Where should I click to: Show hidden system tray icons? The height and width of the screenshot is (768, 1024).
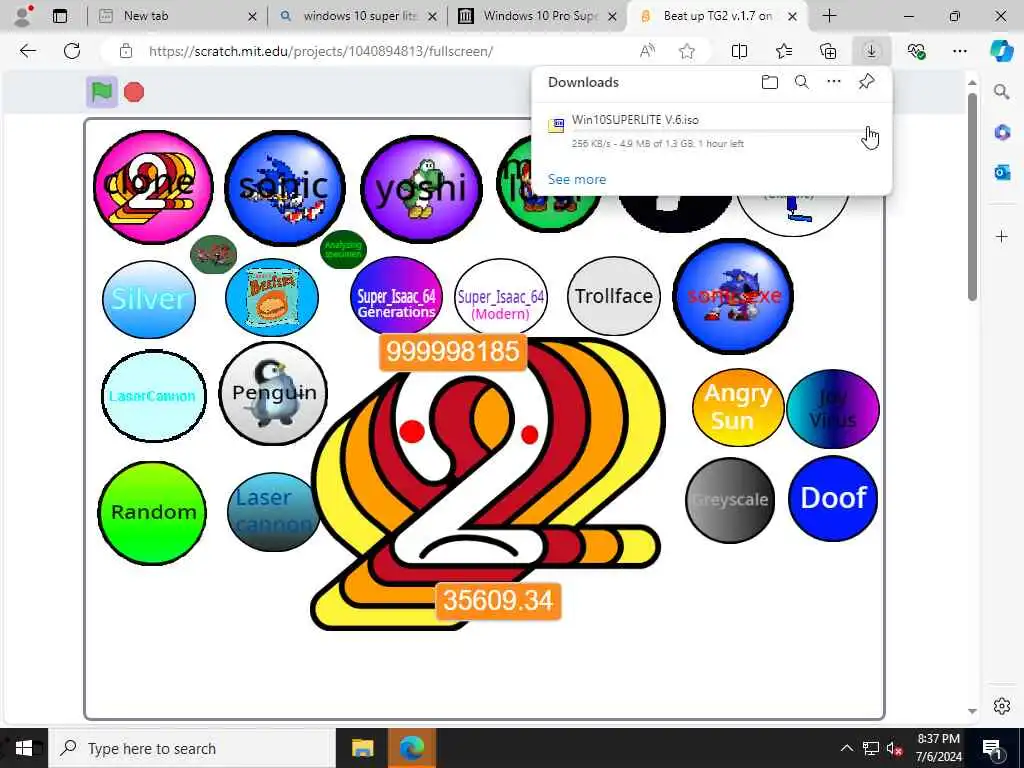pyautogui.click(x=846, y=748)
